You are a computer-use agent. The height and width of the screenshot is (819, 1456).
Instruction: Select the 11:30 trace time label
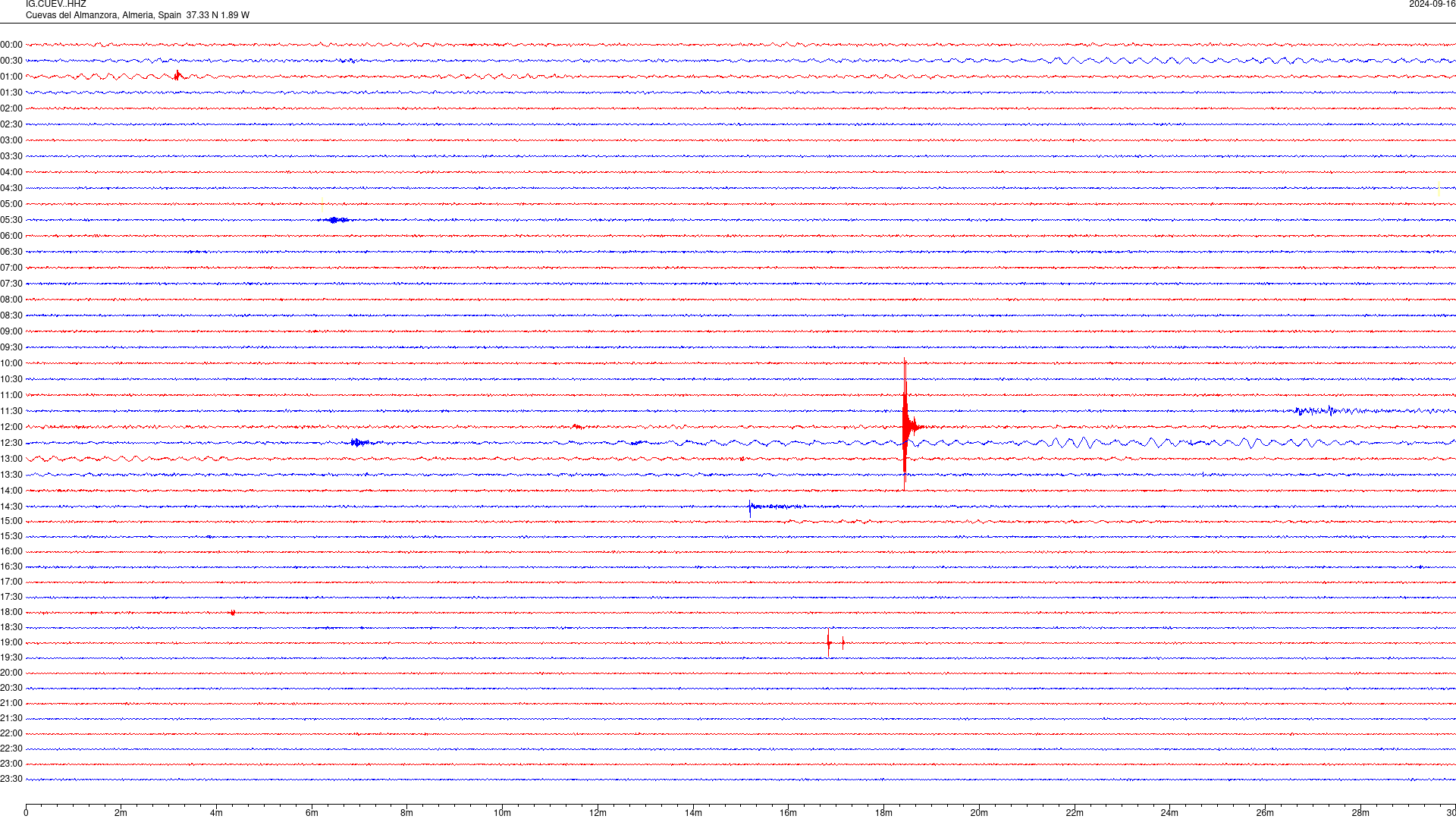(x=11, y=411)
